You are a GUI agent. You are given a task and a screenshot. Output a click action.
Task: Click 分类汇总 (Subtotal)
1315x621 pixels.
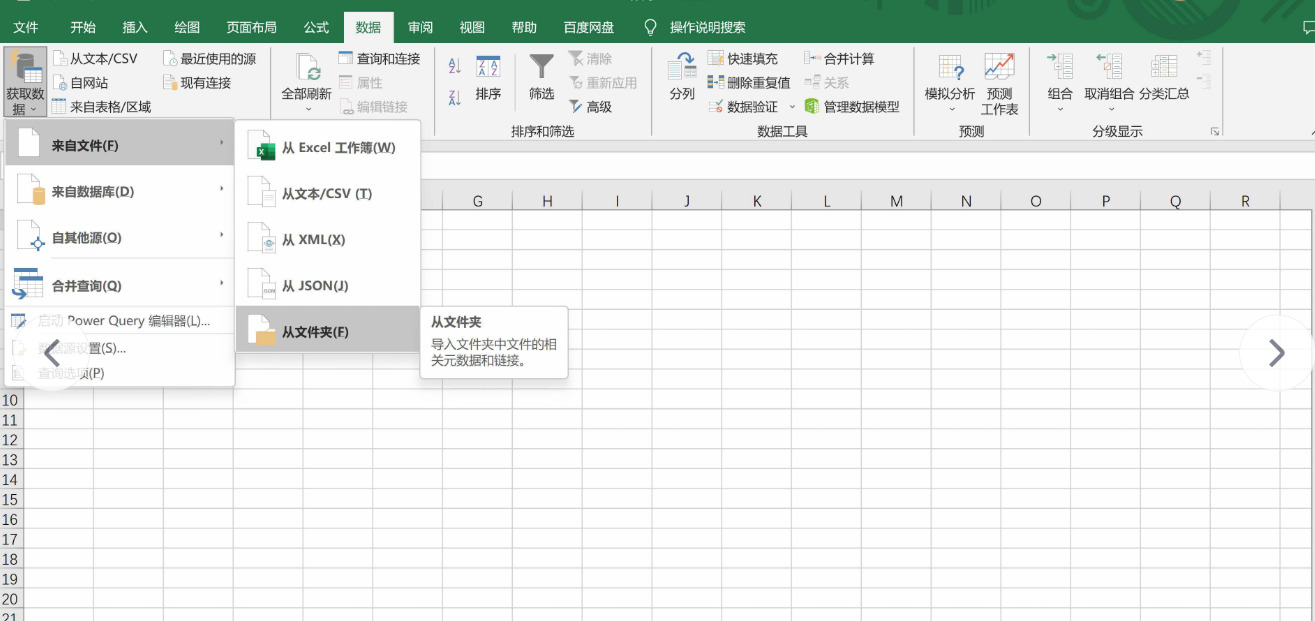[x=1164, y=79]
